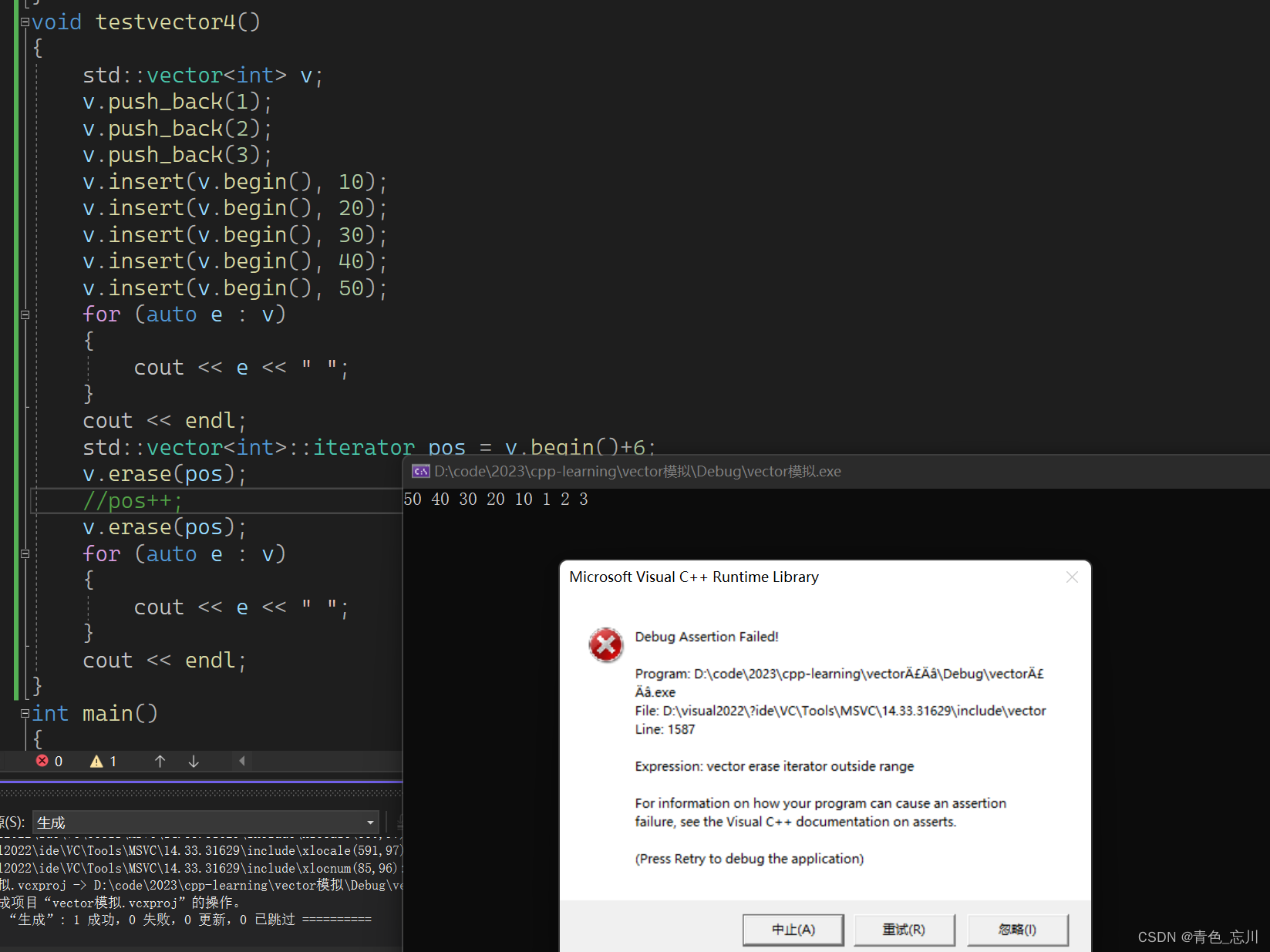Collapse the main function outline
The width and height of the screenshot is (1270, 952).
click(25, 714)
